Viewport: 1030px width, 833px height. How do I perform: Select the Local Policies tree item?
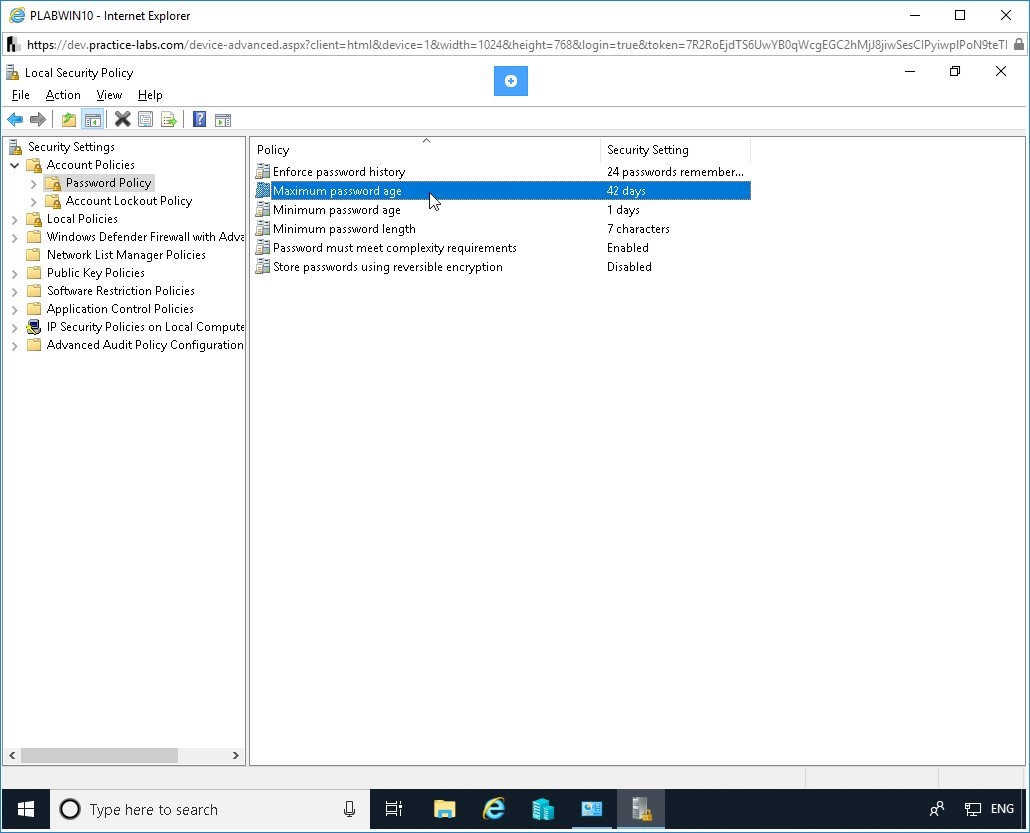click(x=82, y=219)
